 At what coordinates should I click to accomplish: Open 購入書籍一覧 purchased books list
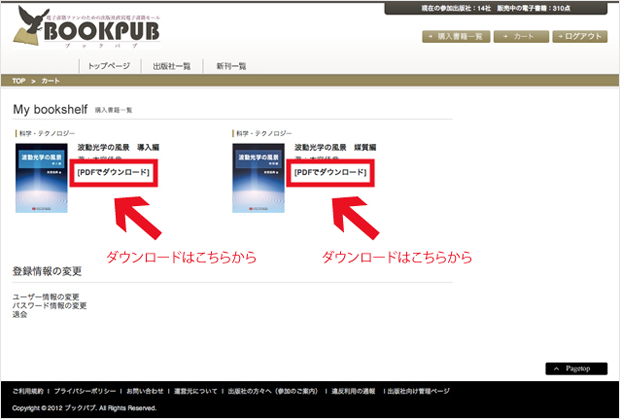click(456, 36)
